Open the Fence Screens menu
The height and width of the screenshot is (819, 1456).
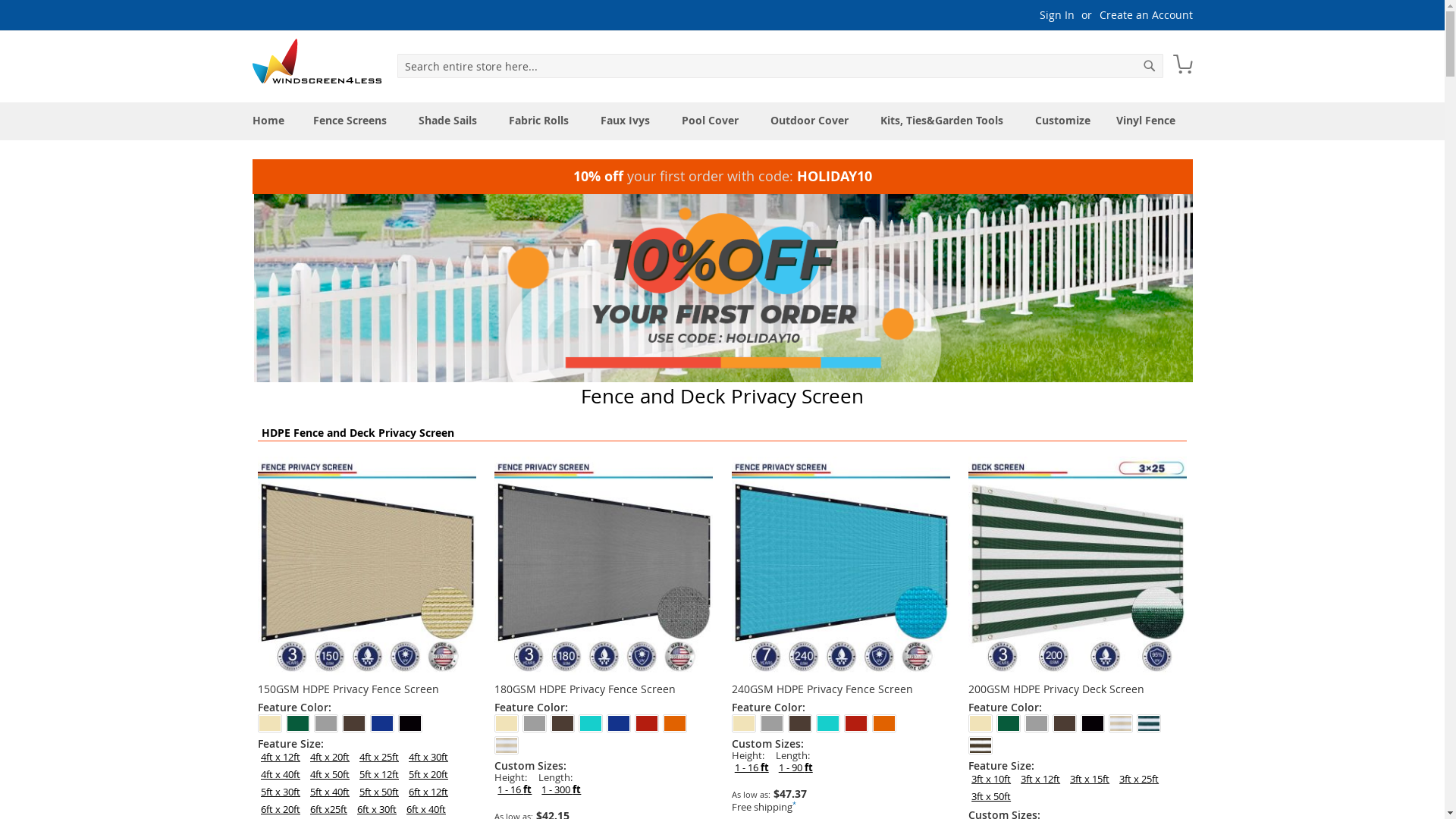point(350,121)
